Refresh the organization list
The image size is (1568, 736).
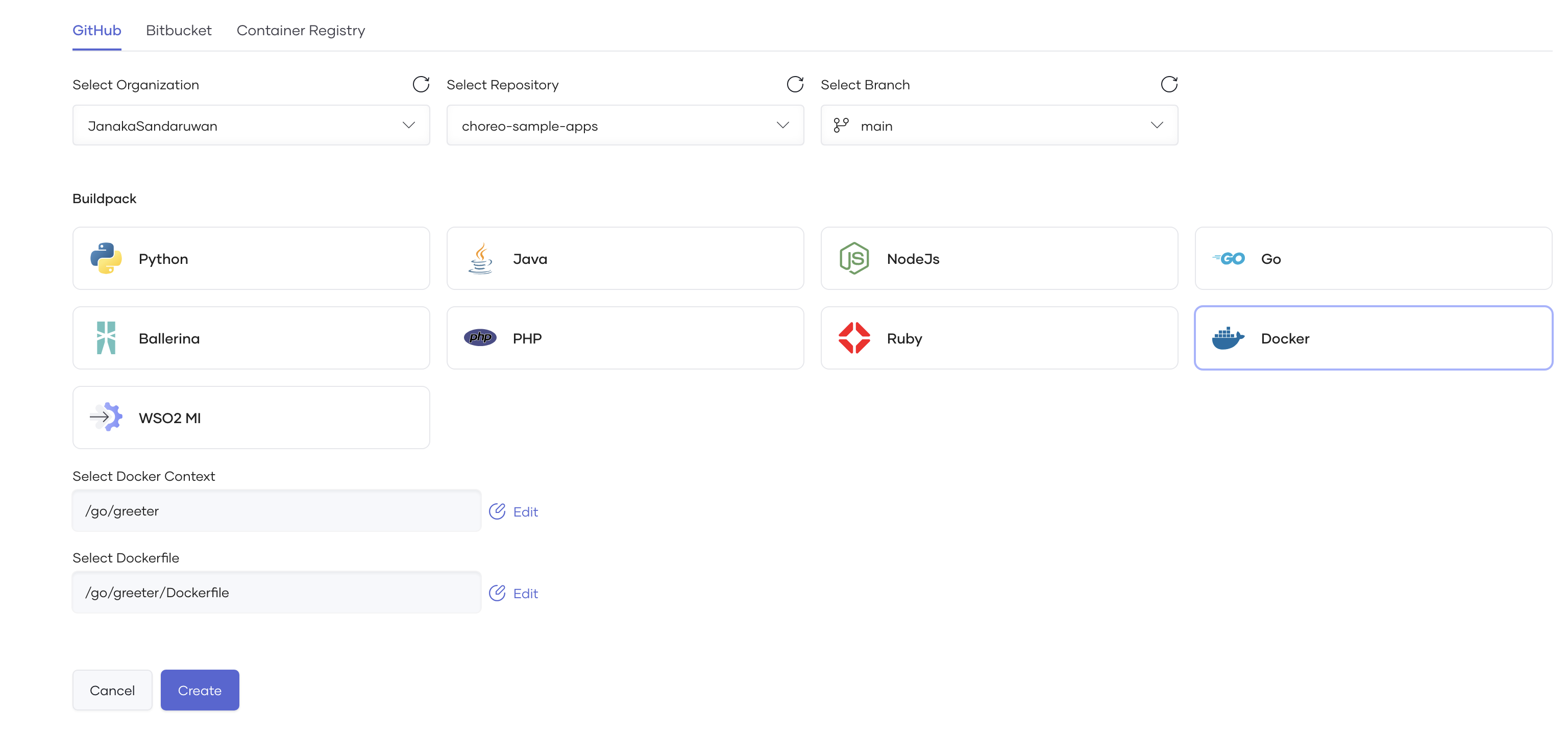pyautogui.click(x=421, y=84)
